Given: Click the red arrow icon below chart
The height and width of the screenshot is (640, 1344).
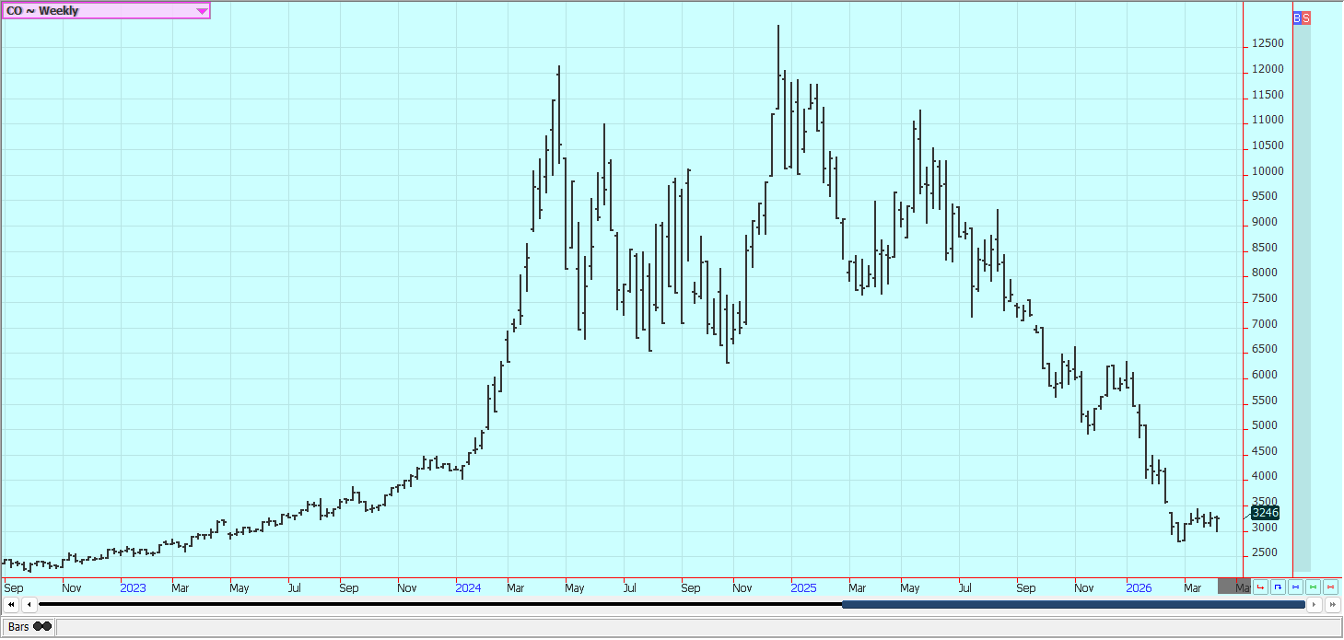Looking at the screenshot, I should coord(1260,587).
